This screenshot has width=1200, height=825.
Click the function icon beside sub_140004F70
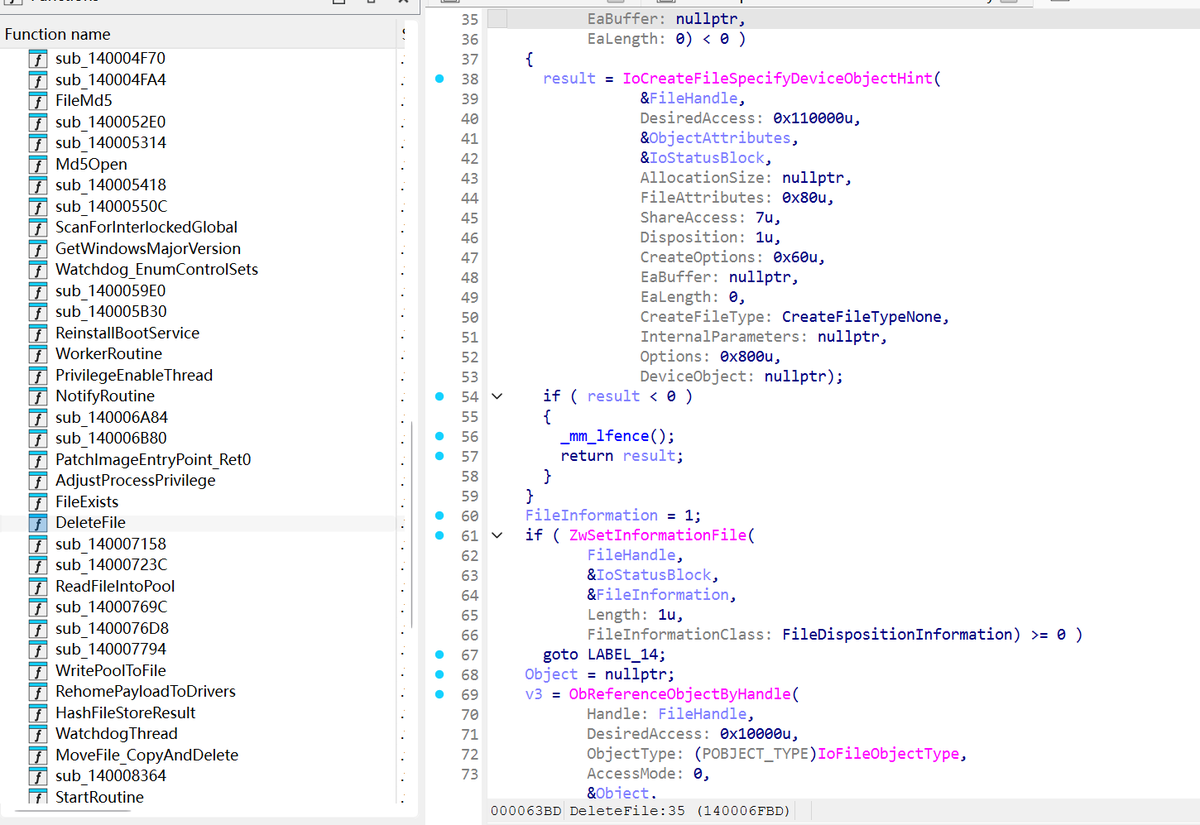[38, 58]
